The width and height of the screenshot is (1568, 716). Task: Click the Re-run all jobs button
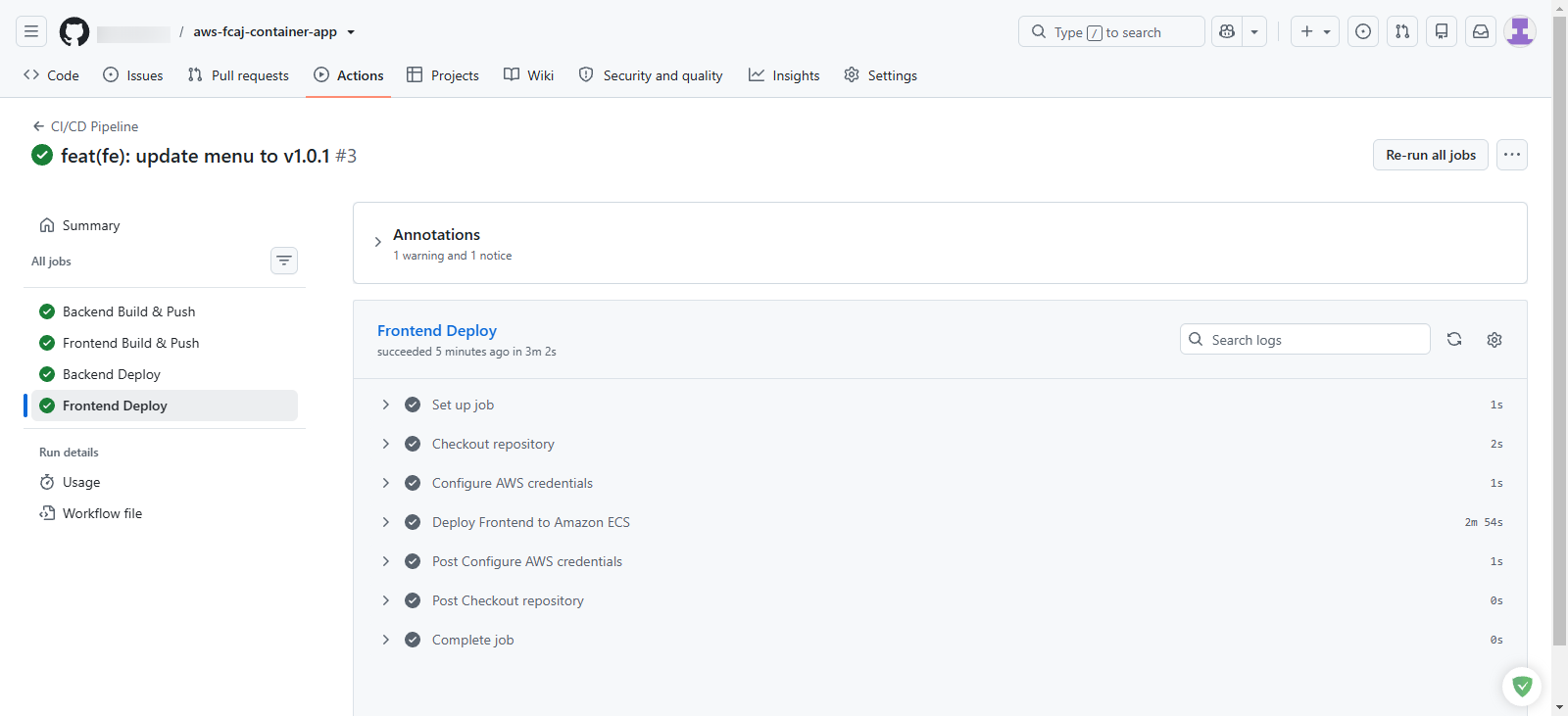[1431, 155]
